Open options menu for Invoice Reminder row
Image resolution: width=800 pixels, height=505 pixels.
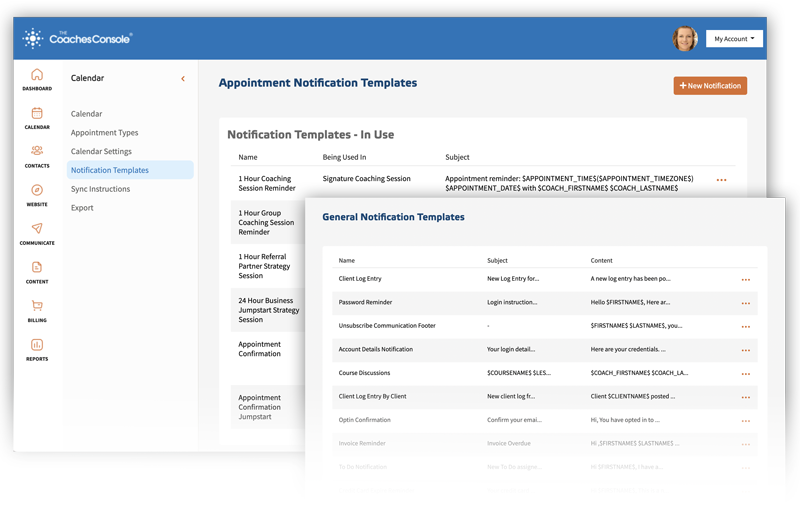[746, 444]
